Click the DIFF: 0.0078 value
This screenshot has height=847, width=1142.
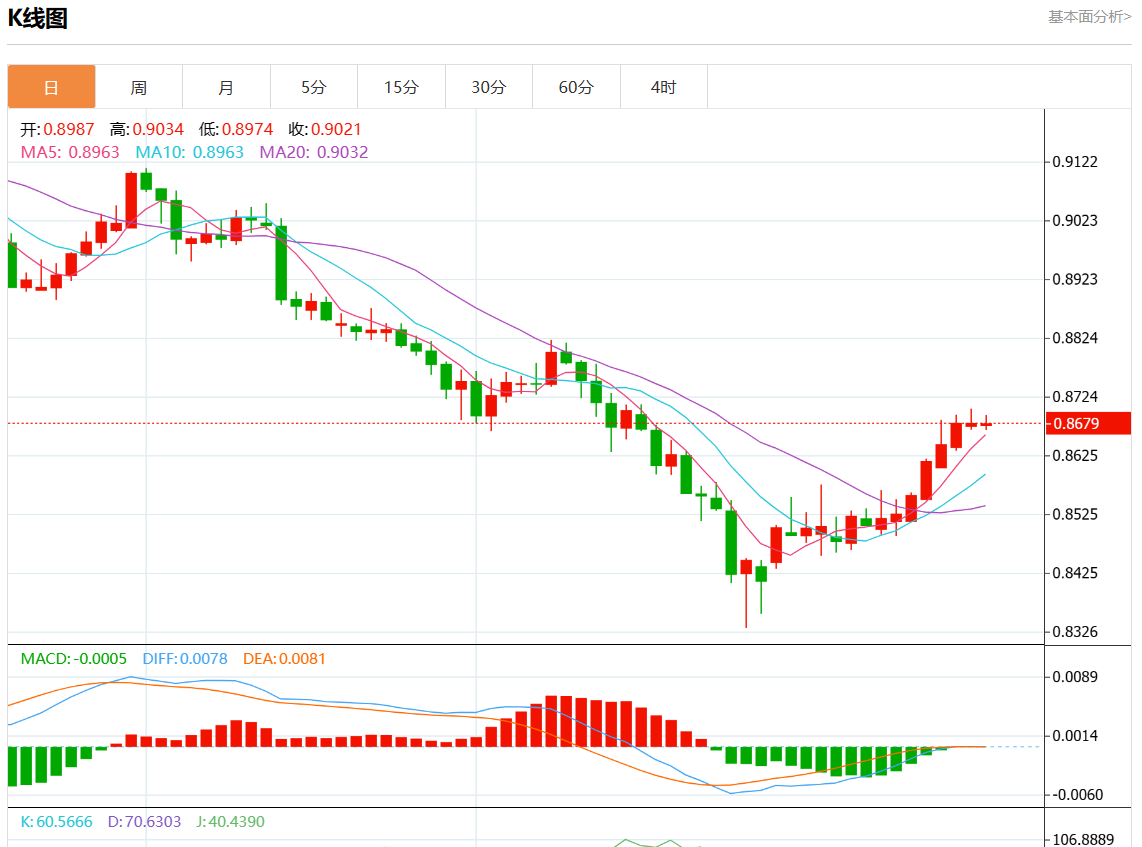point(185,658)
